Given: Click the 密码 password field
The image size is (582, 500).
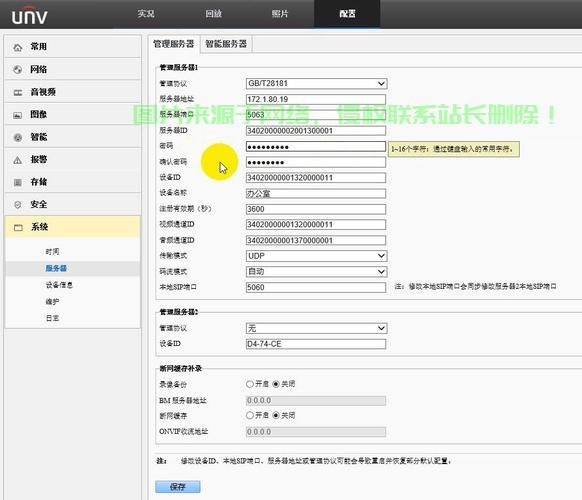Looking at the screenshot, I should pos(315,146).
